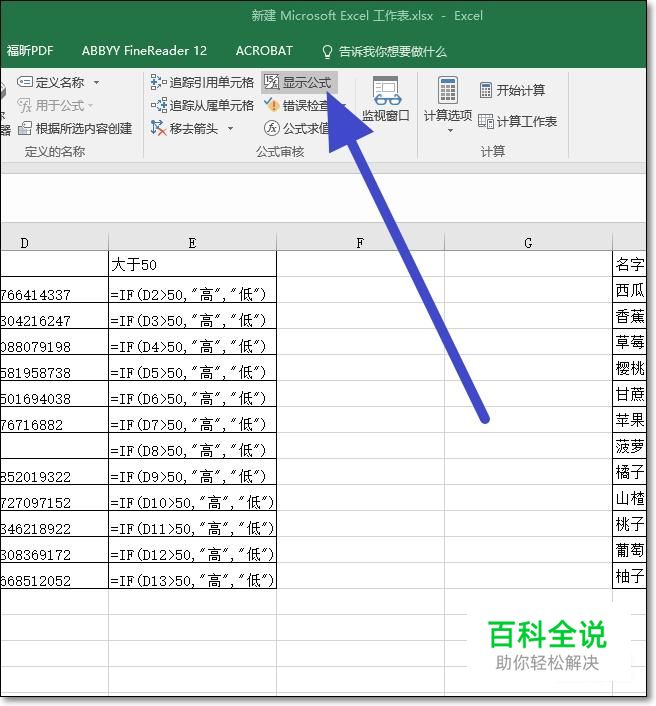
Task: Select the cell ending in 308369172
Action: tap(54, 550)
